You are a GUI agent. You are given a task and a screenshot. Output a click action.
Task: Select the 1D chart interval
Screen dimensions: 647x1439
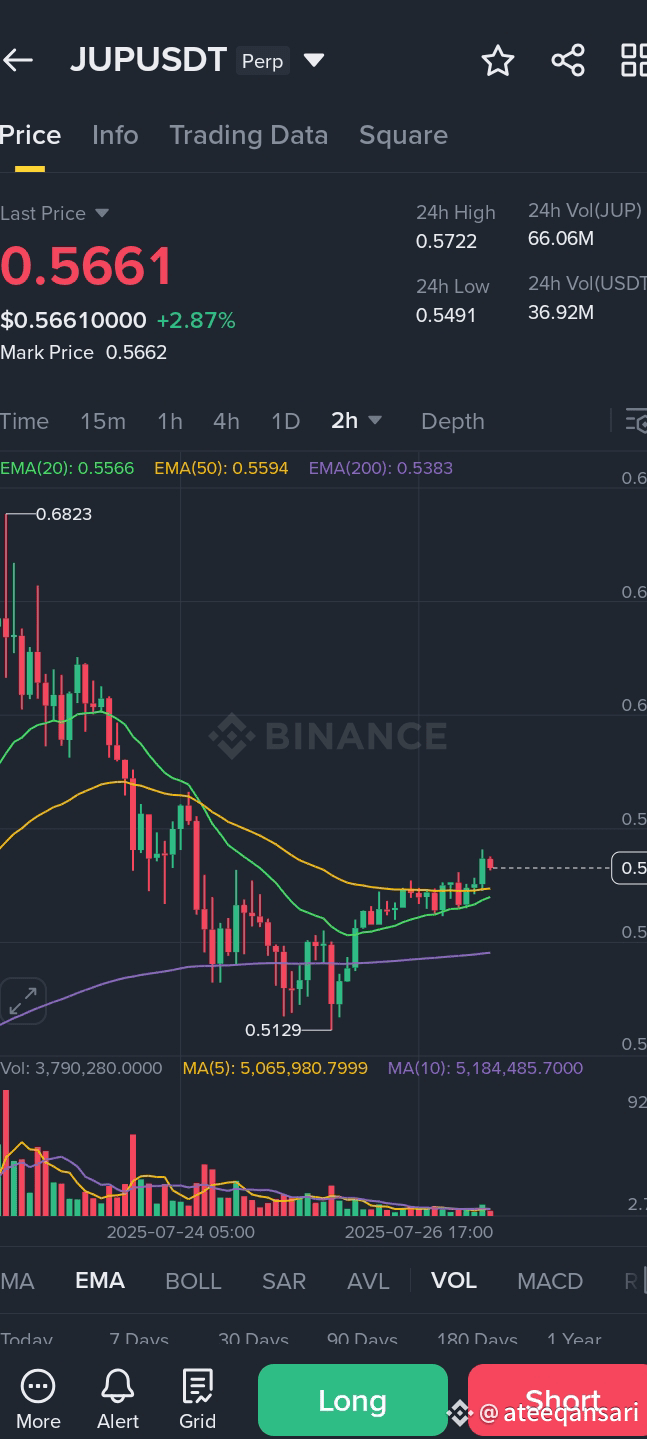coord(286,421)
